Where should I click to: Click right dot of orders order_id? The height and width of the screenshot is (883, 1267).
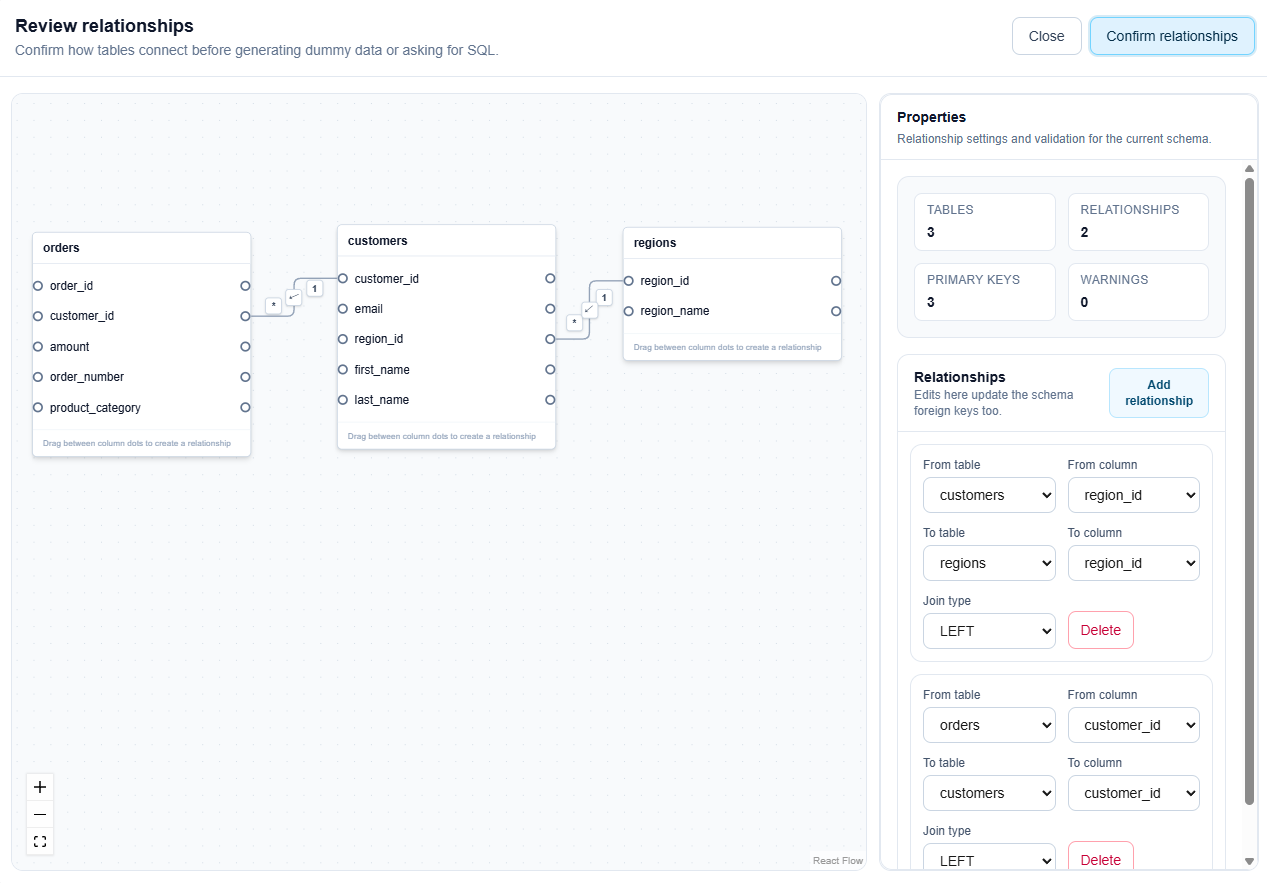coord(245,285)
